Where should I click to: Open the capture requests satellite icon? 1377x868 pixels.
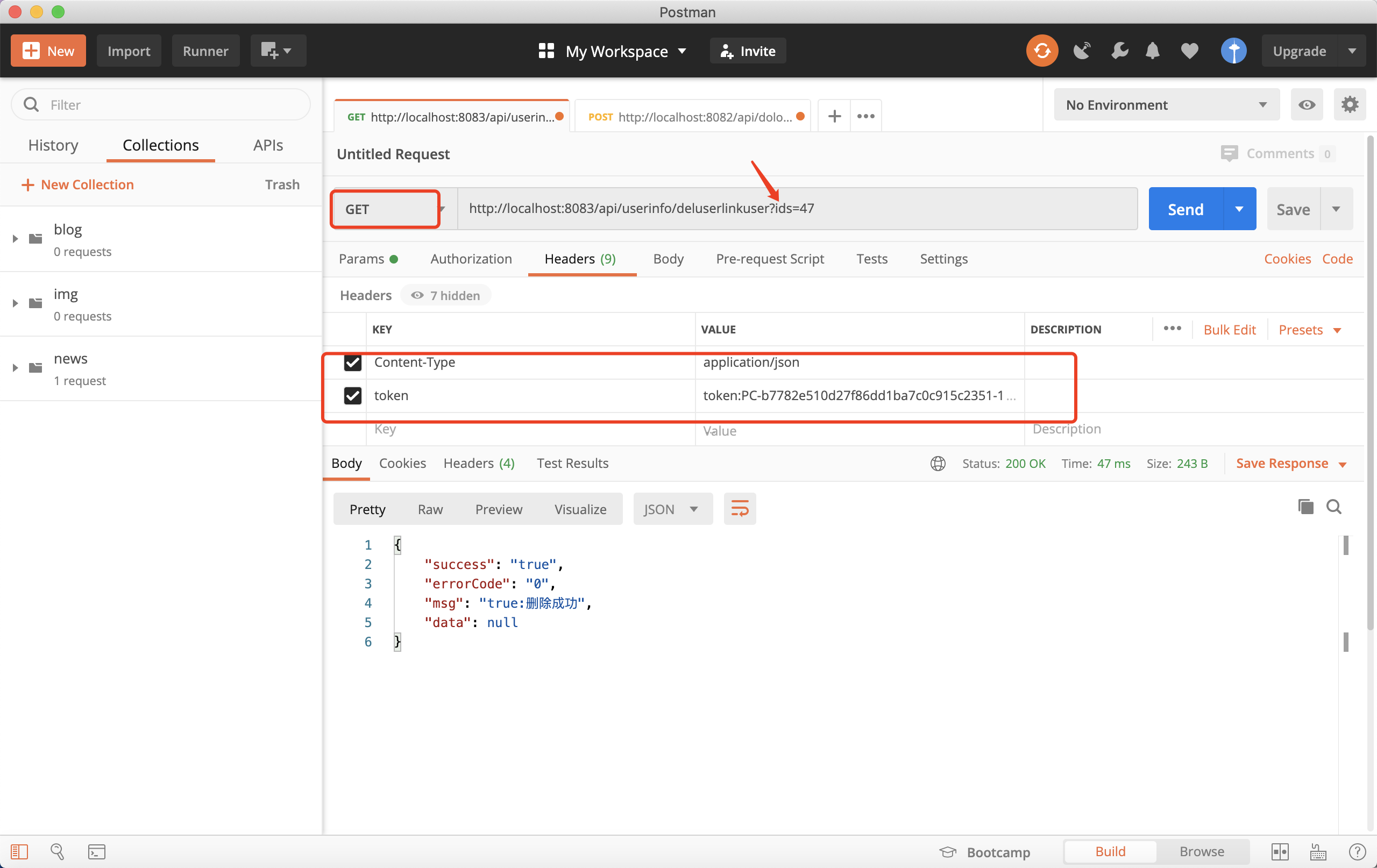[x=1081, y=51]
